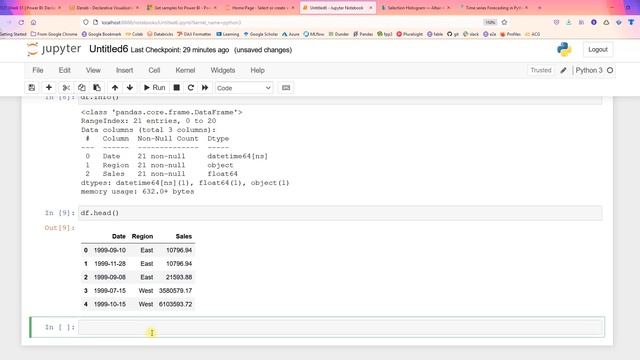
Task: Click the Trusted notebook indicator
Action: pyautogui.click(x=541, y=70)
